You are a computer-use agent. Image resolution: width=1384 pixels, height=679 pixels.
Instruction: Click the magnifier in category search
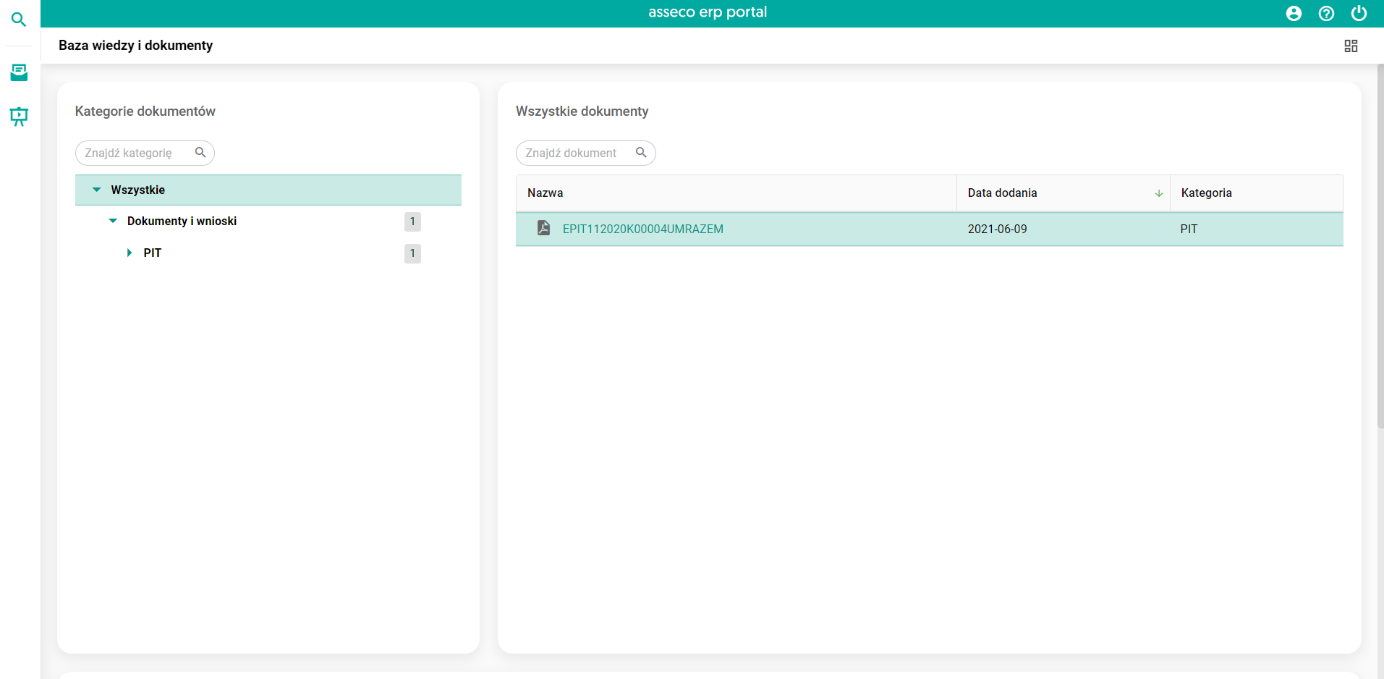point(200,153)
